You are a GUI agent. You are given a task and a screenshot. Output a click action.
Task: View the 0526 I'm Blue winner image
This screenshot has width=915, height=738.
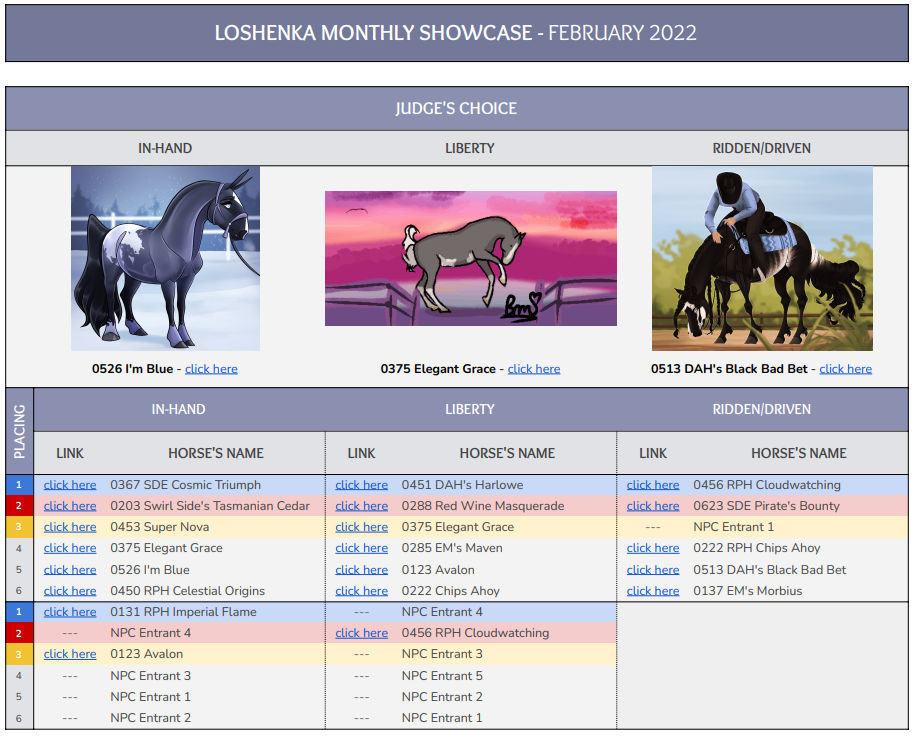click(x=165, y=258)
